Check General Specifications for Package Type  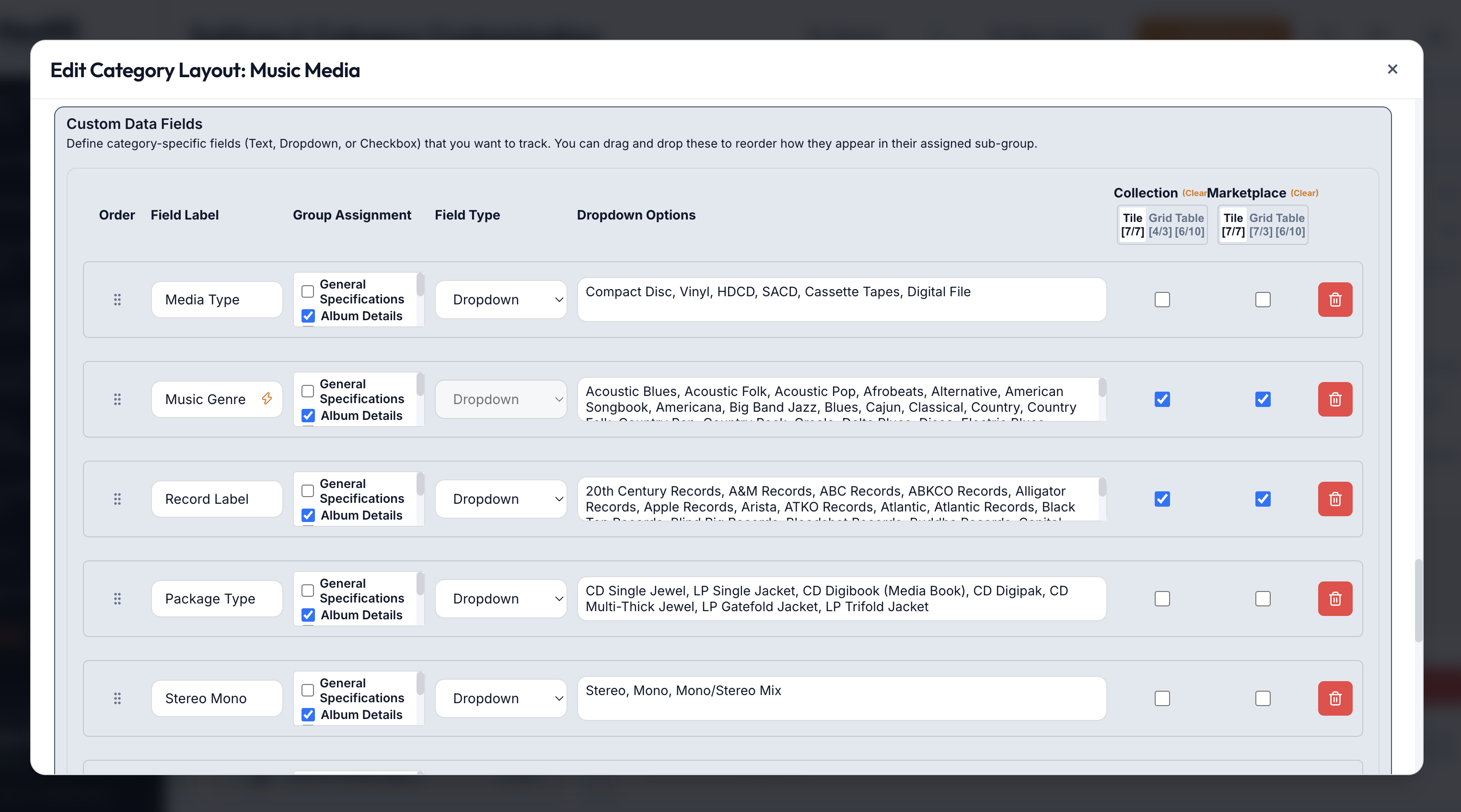click(307, 591)
